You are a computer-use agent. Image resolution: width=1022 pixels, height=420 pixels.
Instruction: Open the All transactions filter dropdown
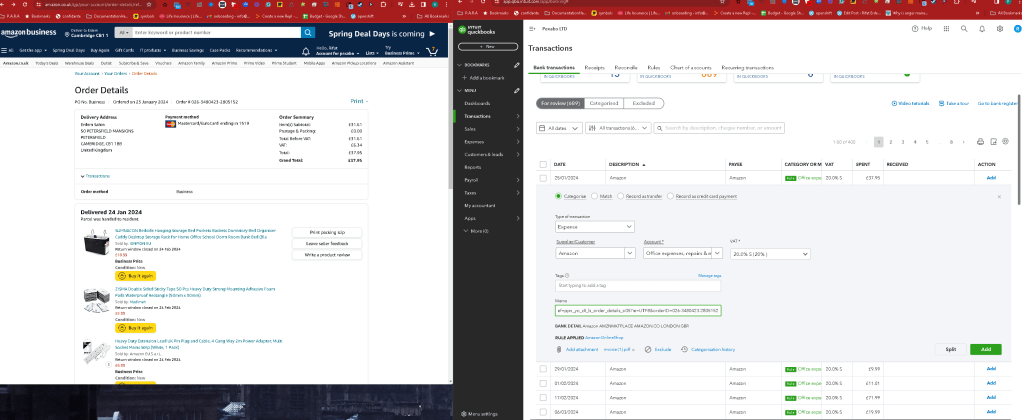tap(618, 128)
